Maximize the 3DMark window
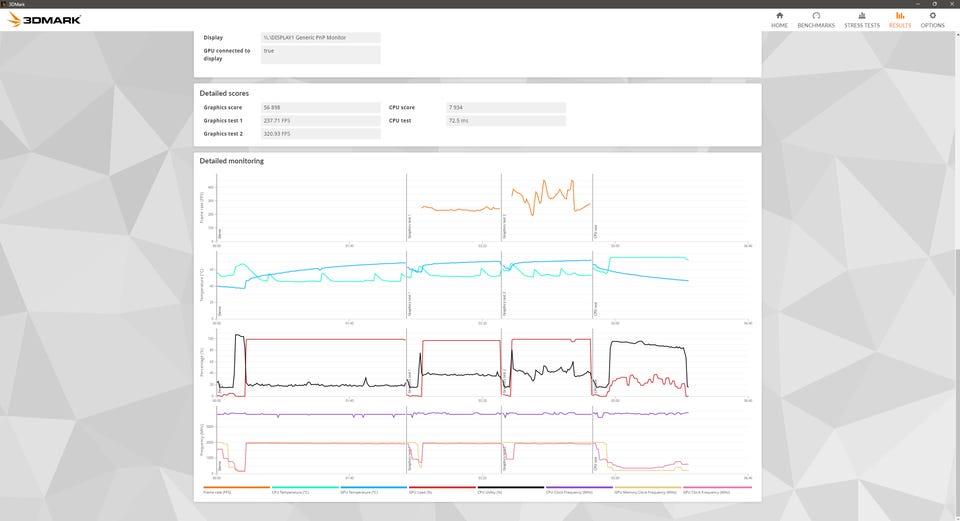 [x=934, y=4]
